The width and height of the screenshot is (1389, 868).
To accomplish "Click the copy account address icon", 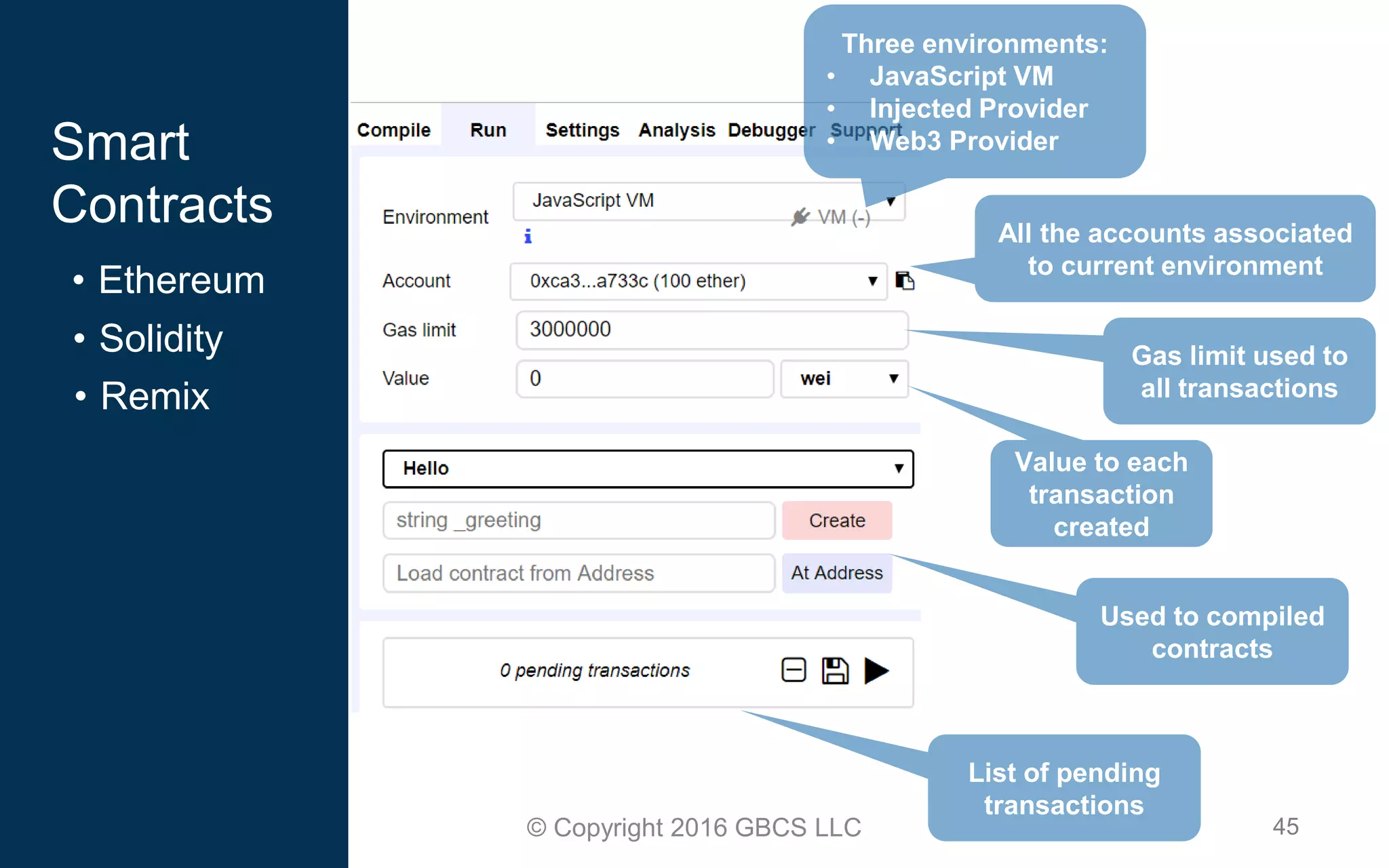I will 905,281.
